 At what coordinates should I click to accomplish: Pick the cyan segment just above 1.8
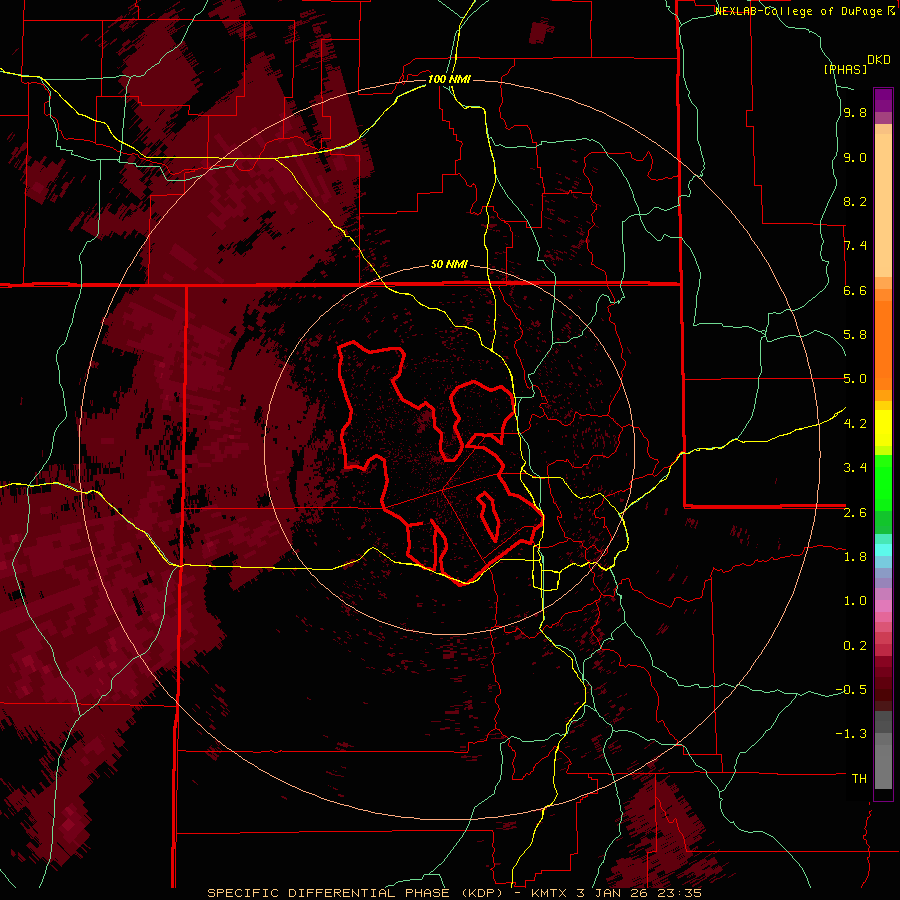pyautogui.click(x=883, y=550)
